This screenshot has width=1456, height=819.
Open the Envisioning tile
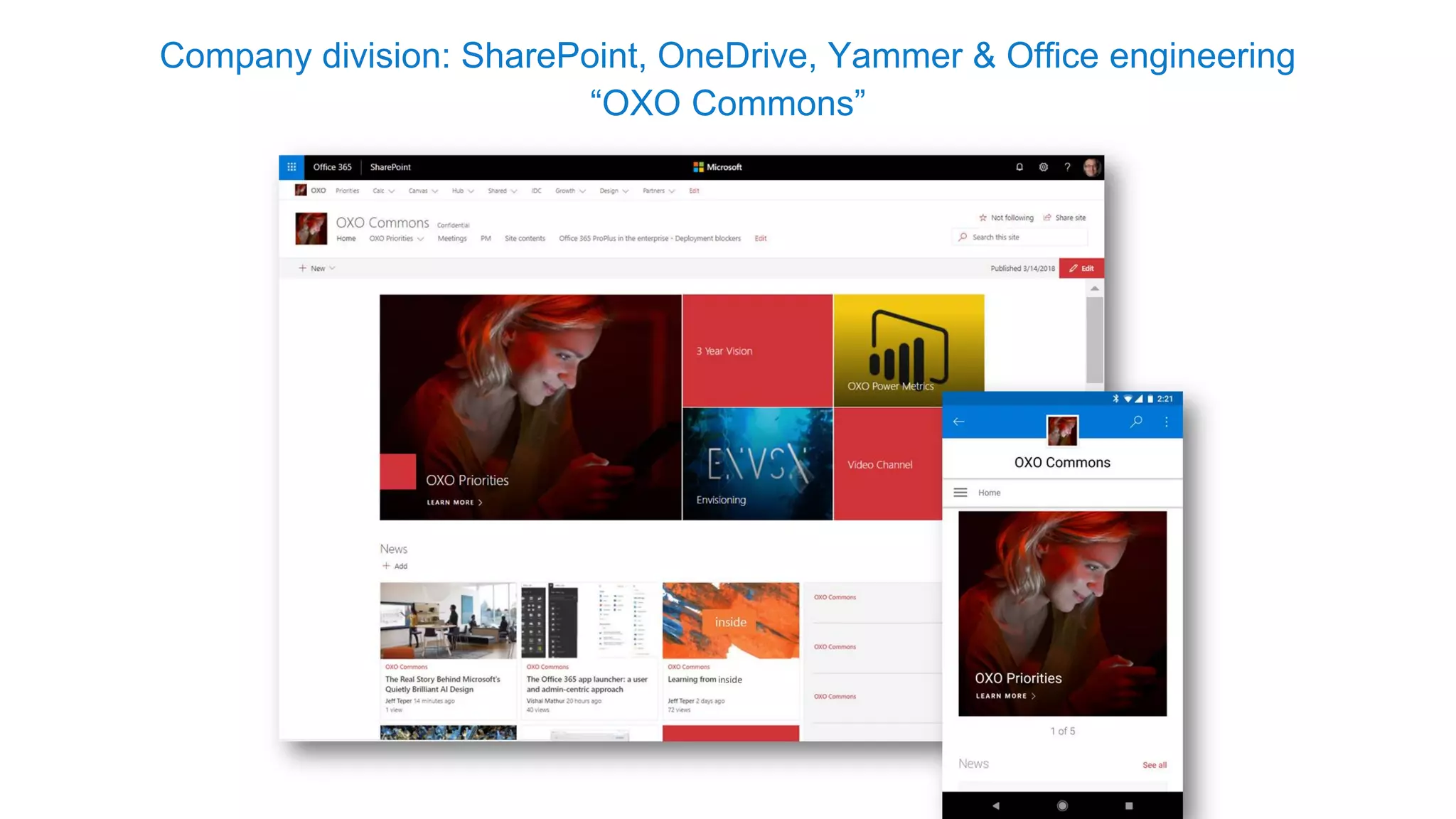pos(757,464)
